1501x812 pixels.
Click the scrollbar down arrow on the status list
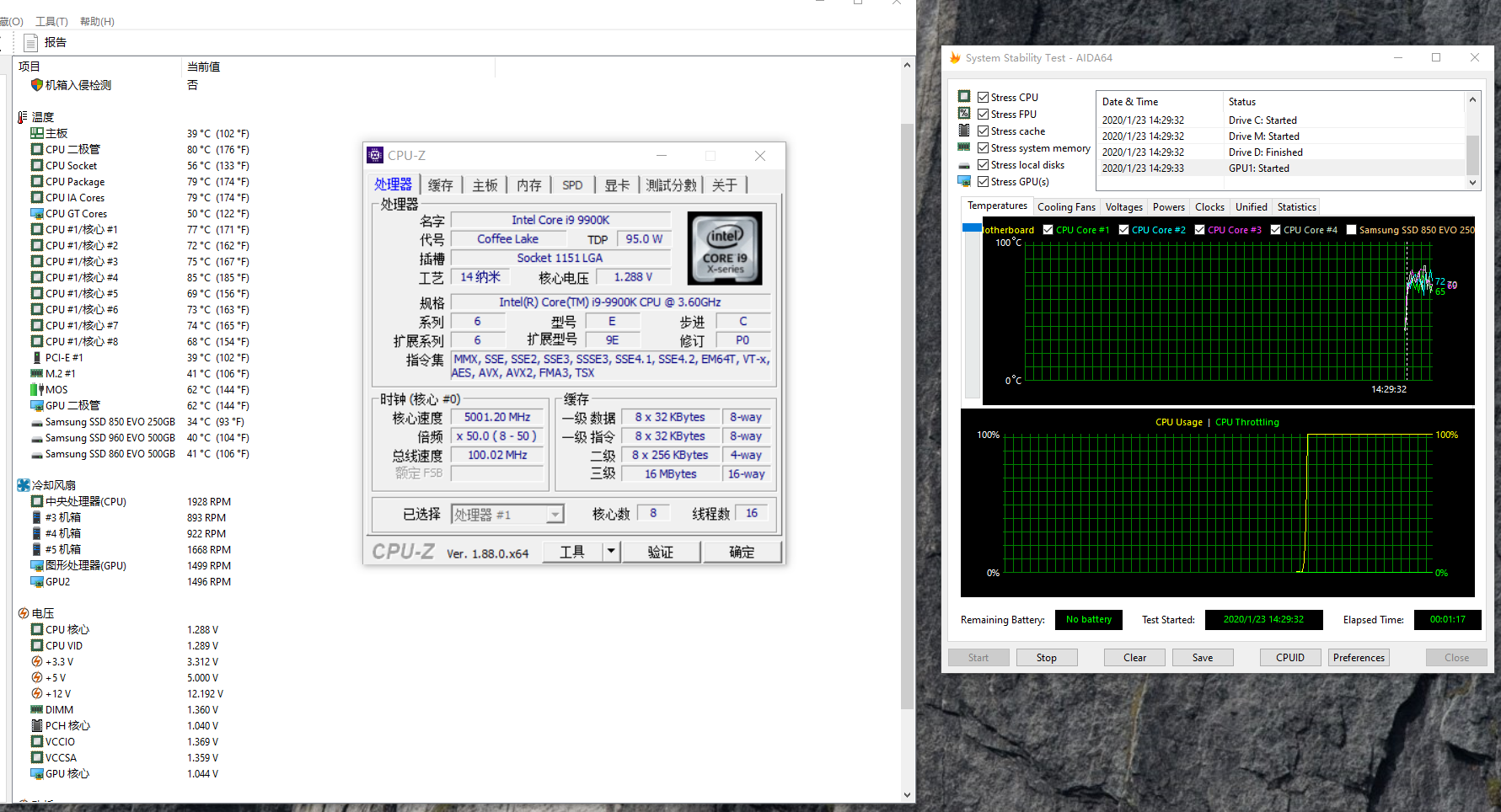click(1472, 182)
